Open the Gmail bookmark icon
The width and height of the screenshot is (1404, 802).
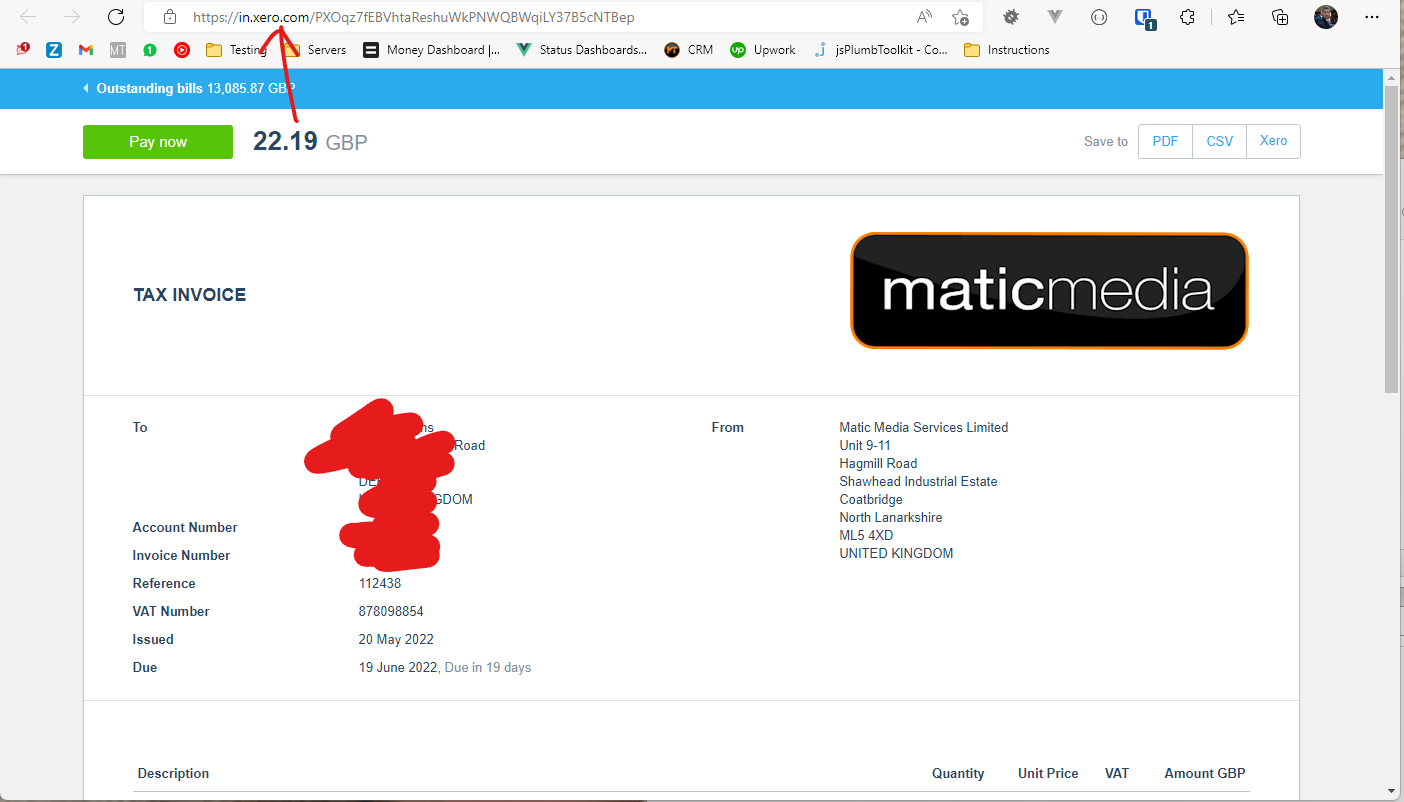click(x=86, y=49)
